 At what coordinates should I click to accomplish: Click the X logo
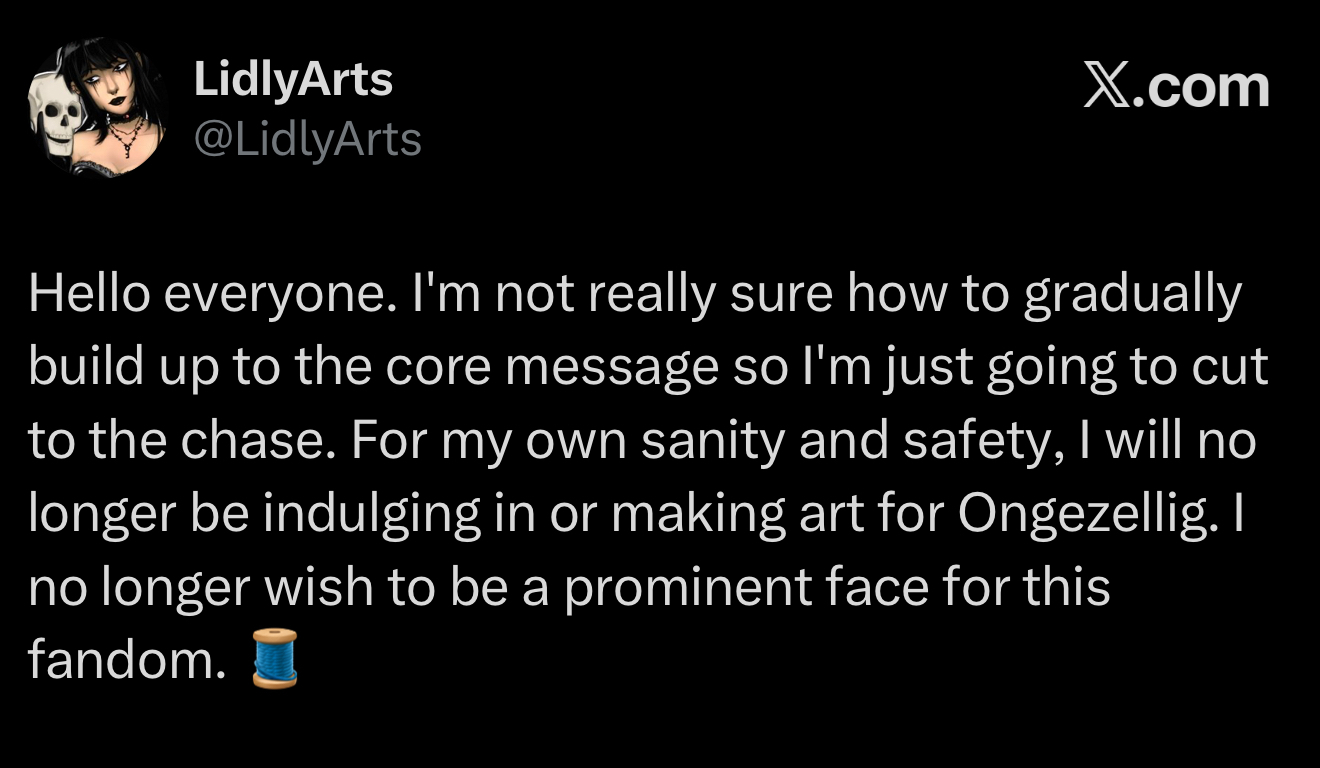(x=1111, y=88)
